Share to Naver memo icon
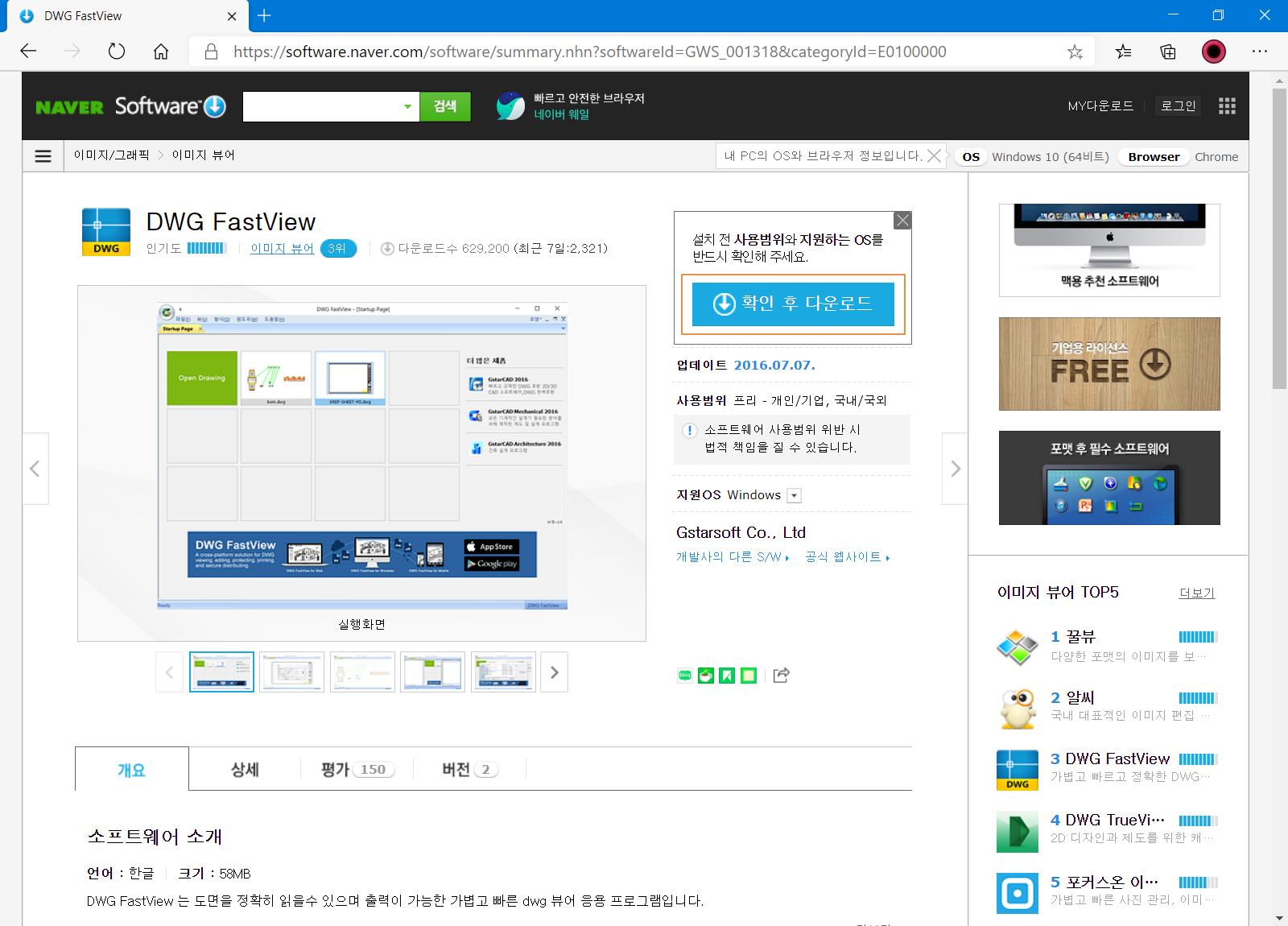Screen dimensions: 1288x926 749,676
